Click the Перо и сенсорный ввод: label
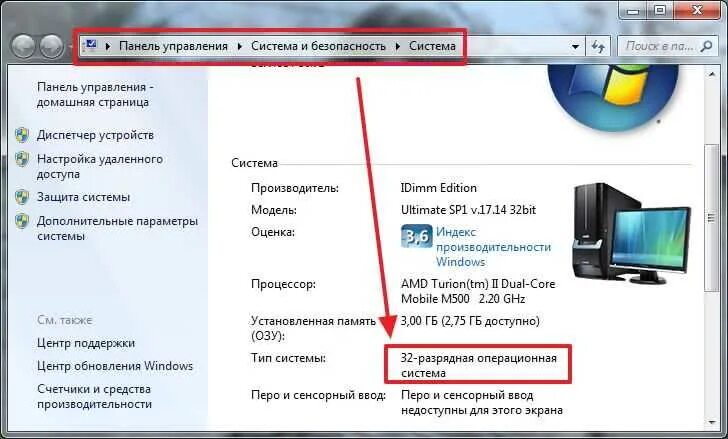The height and width of the screenshot is (439, 728). click(318, 395)
